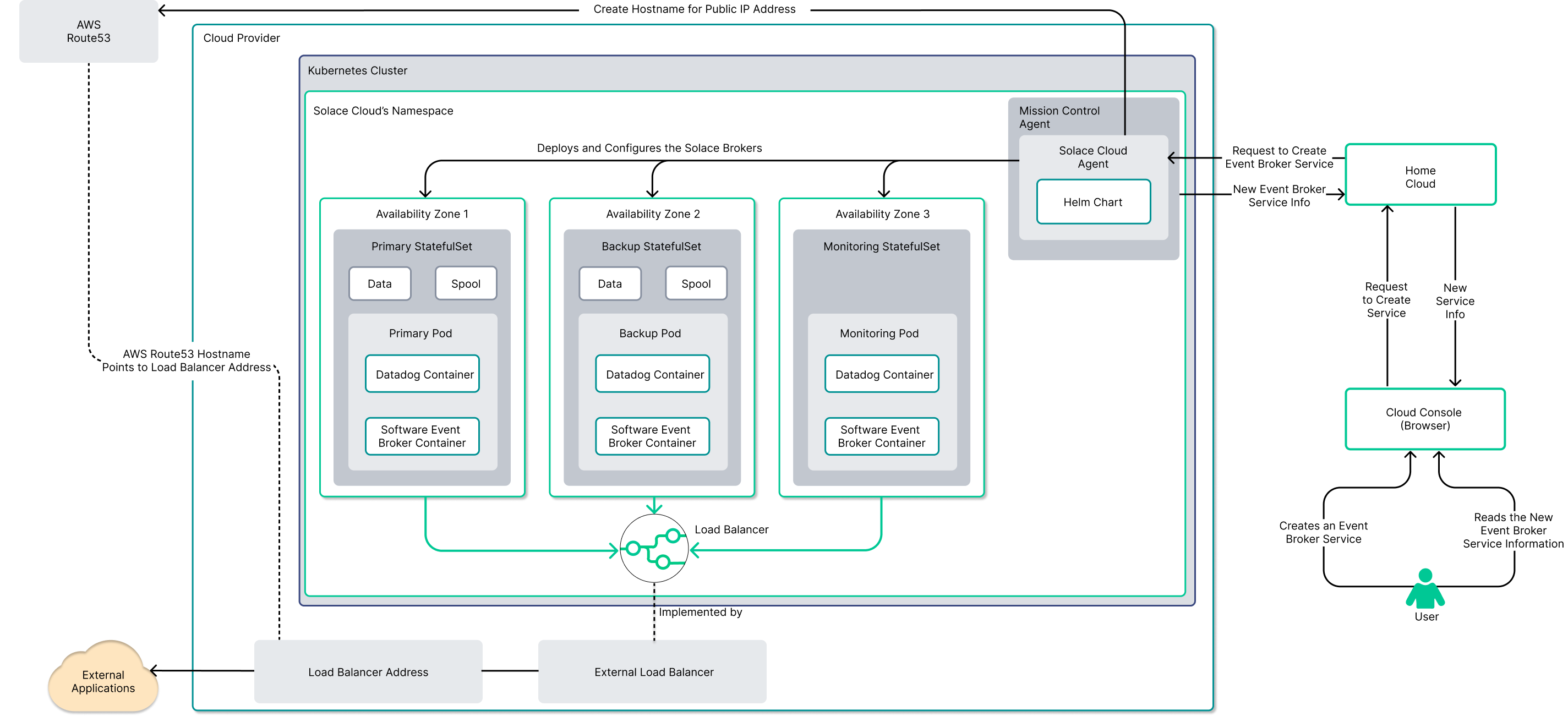This screenshot has height=716, width=1568.
Task: Select Software Event Broker Container in Monitoring Pod
Action: pos(881,436)
